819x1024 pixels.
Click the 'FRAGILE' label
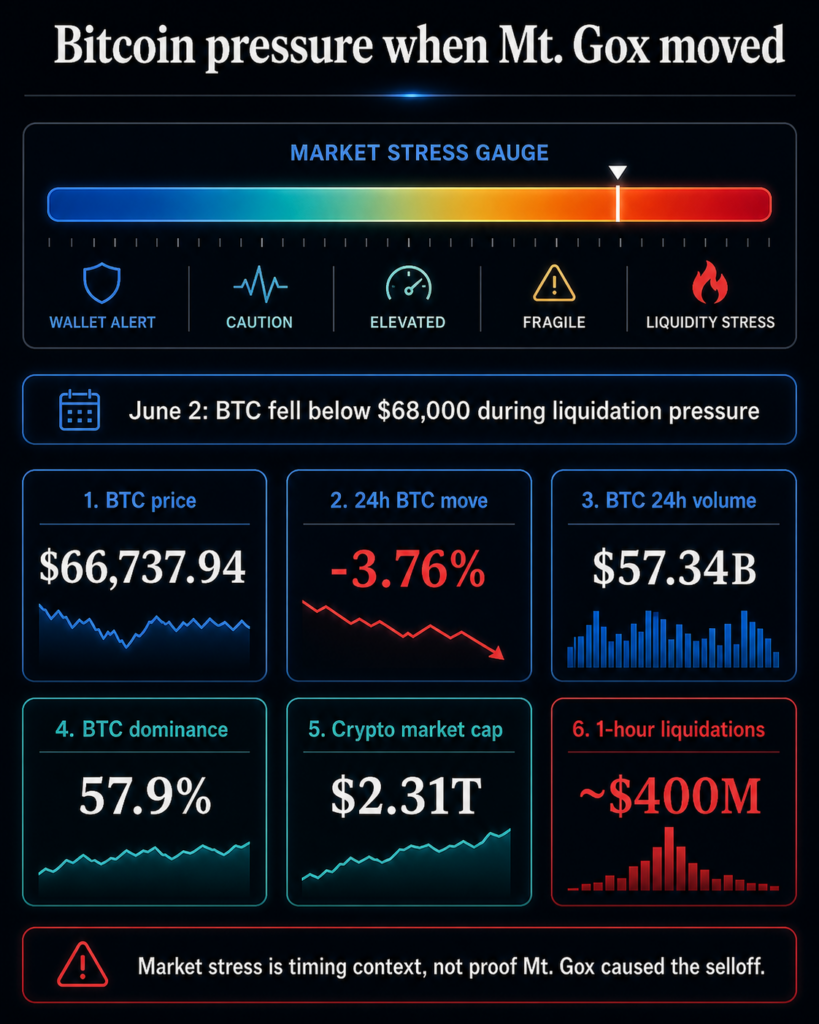coord(554,322)
